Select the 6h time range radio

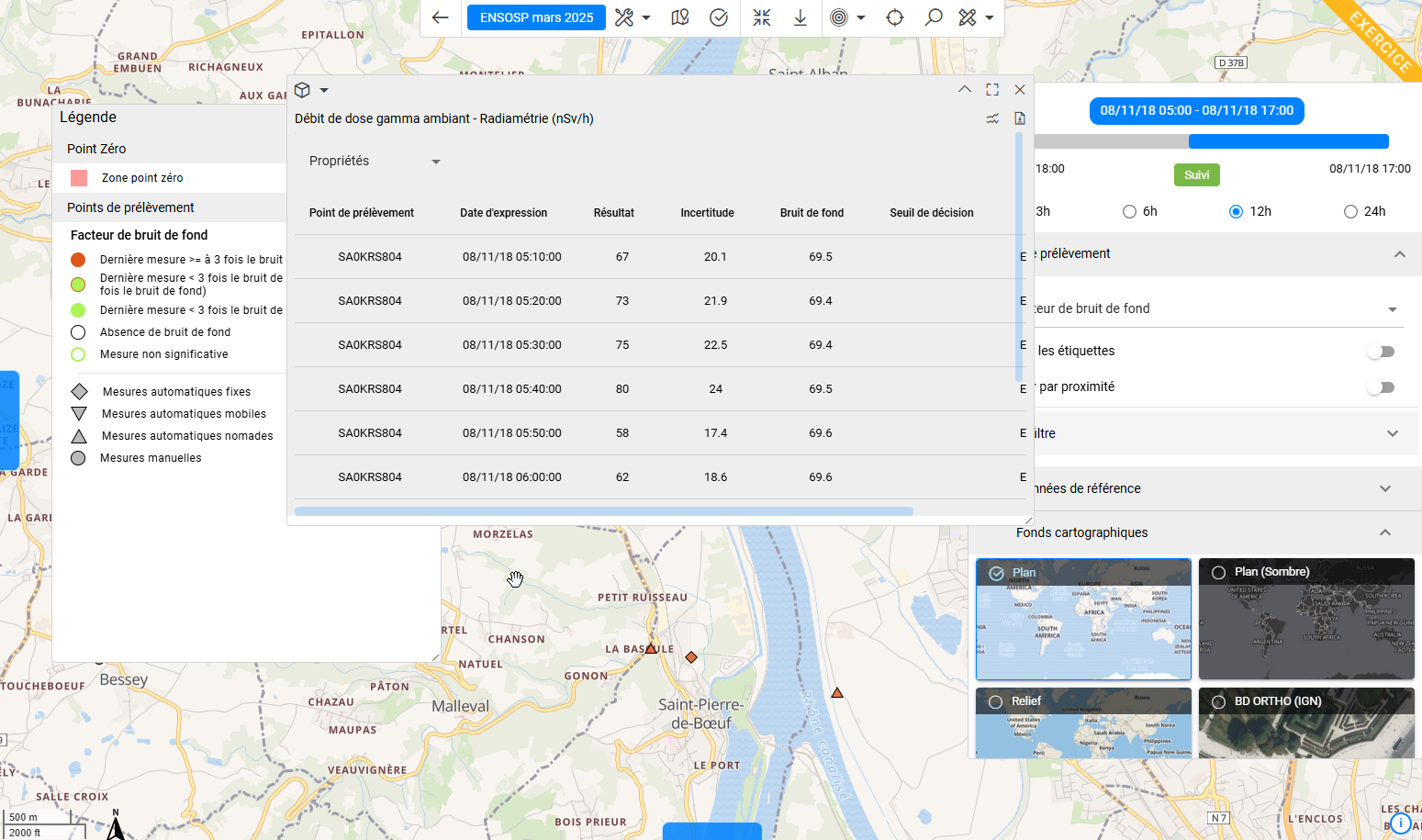(x=1130, y=212)
